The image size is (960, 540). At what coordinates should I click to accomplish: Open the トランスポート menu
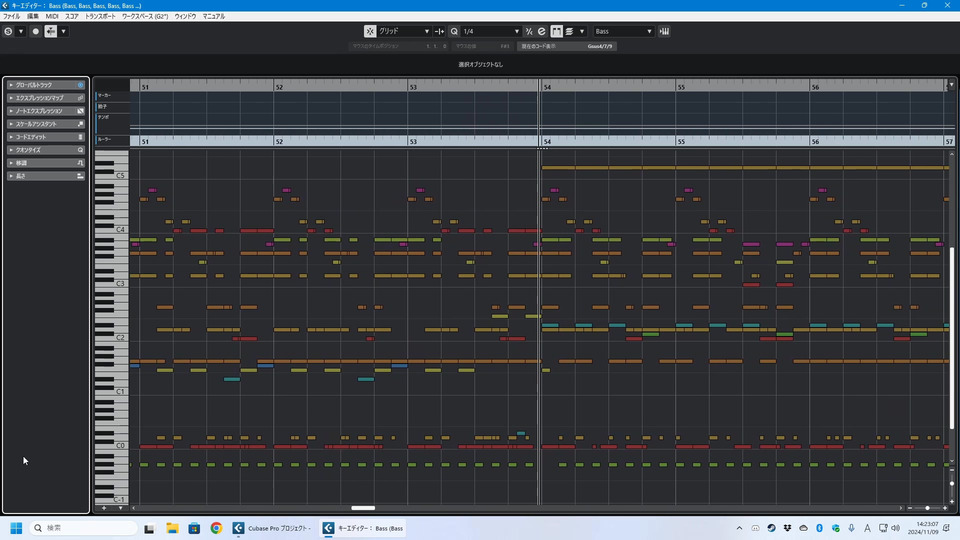pos(100,16)
